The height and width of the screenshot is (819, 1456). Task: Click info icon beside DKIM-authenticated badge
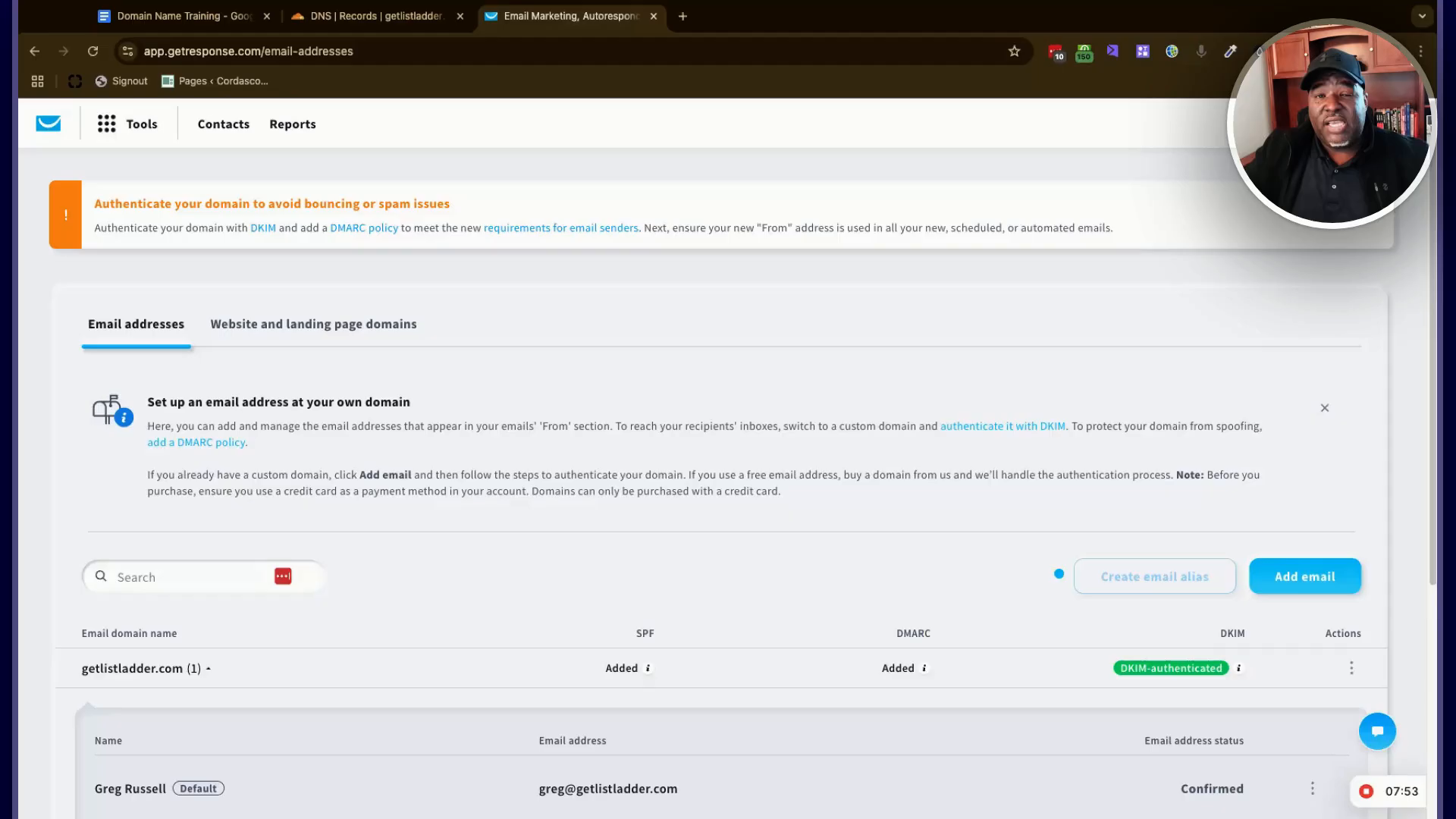(1239, 668)
